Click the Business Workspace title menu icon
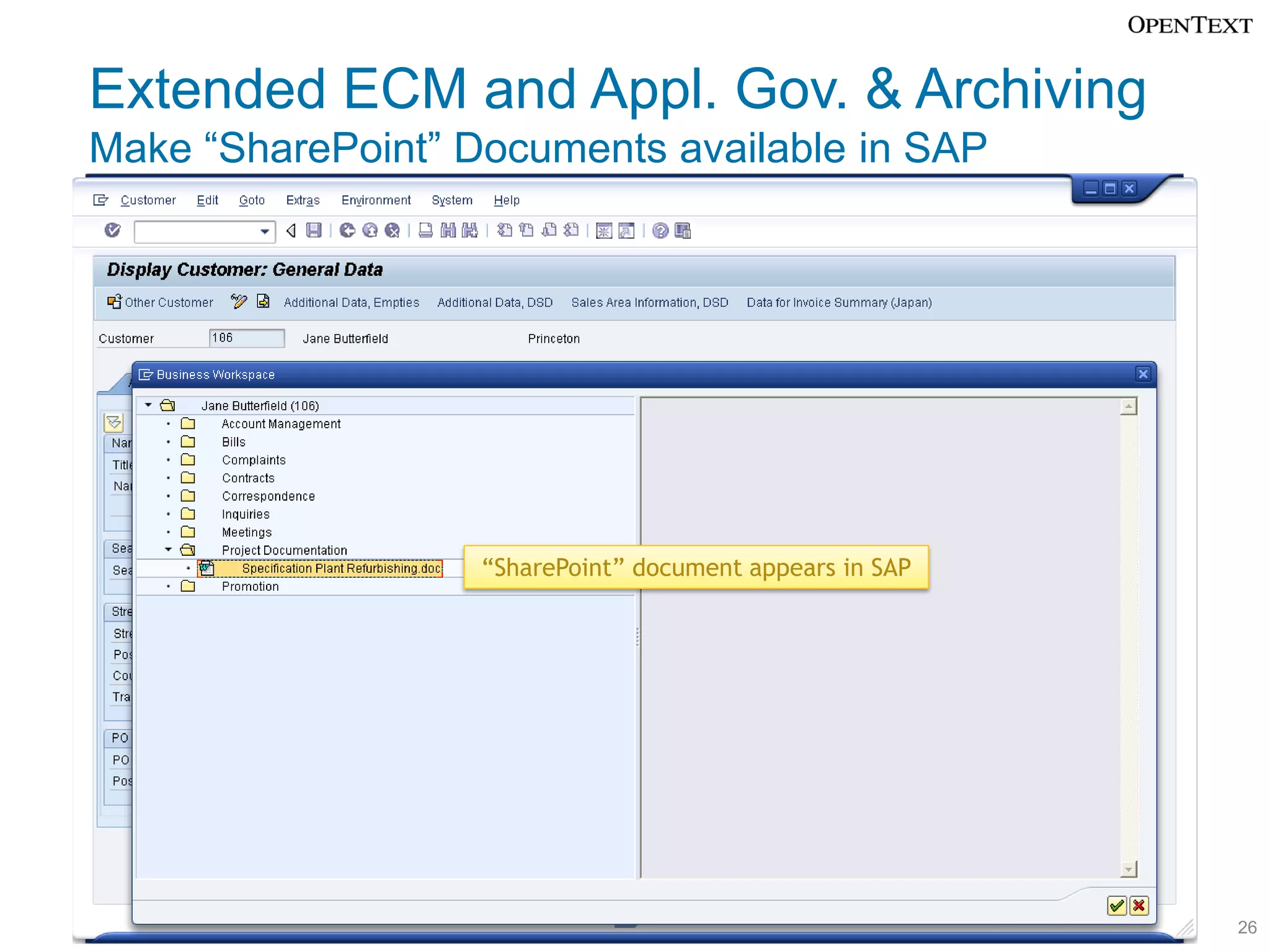Viewport: 1270px width, 952px height. pyautogui.click(x=146, y=374)
